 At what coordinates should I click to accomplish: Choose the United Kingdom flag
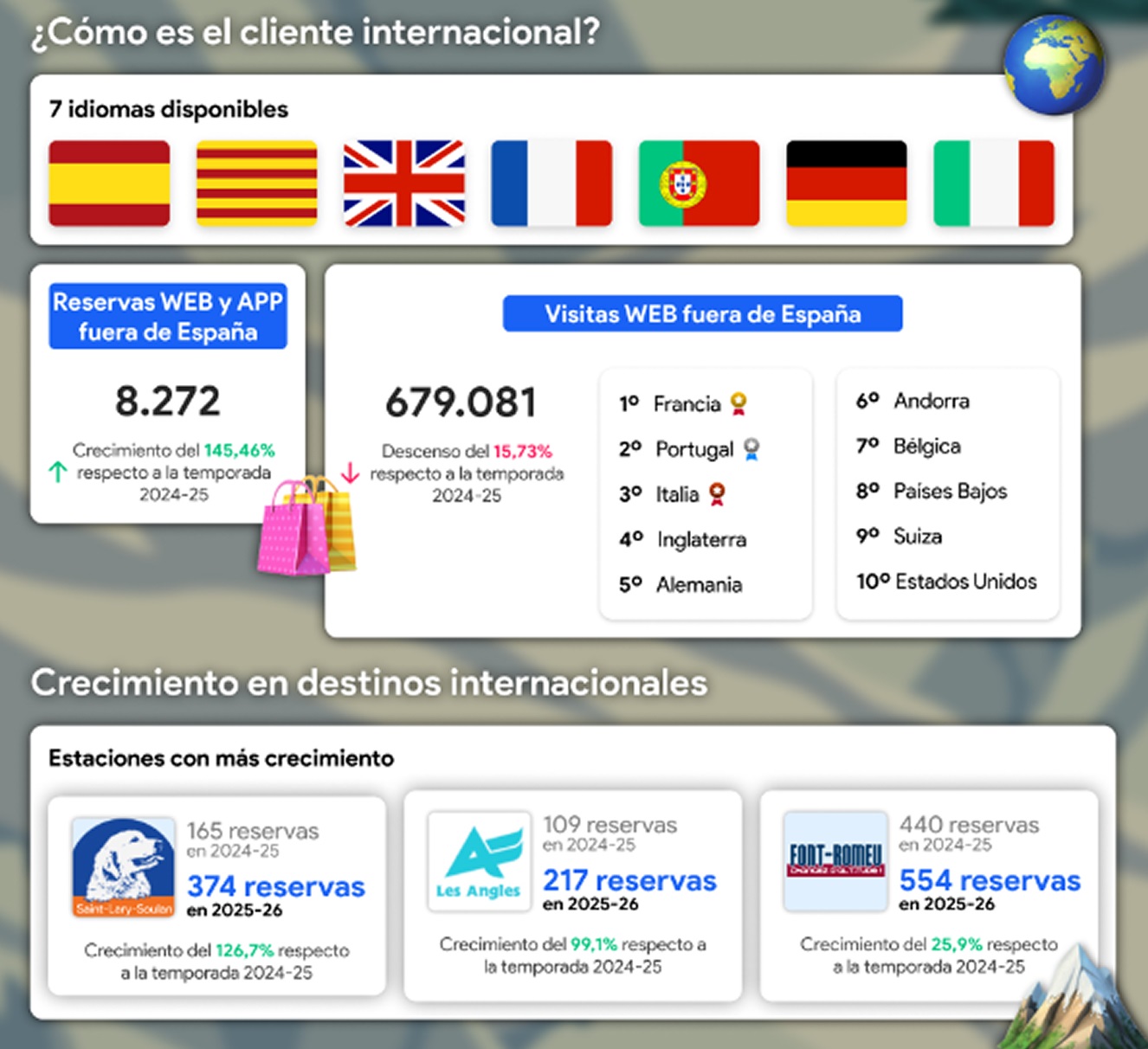point(404,183)
